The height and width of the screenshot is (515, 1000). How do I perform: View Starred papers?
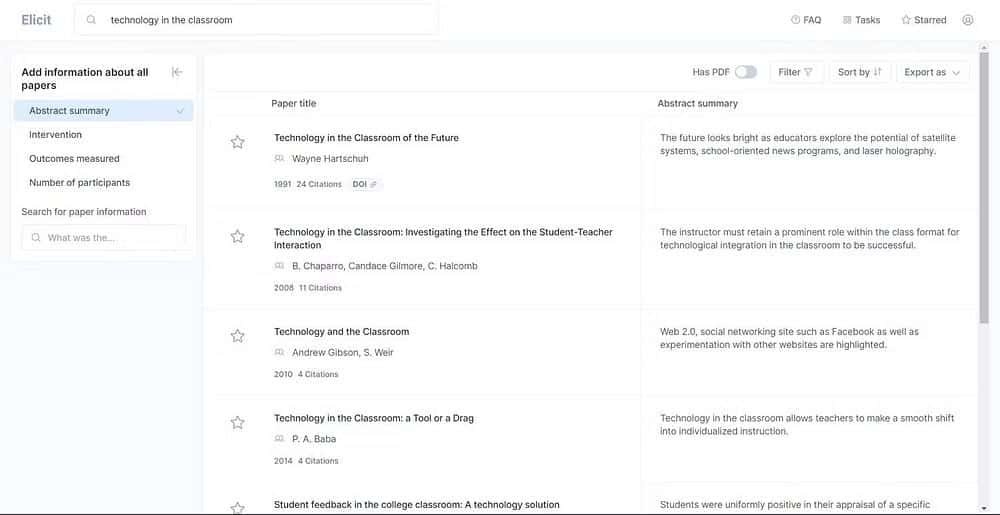tap(923, 20)
